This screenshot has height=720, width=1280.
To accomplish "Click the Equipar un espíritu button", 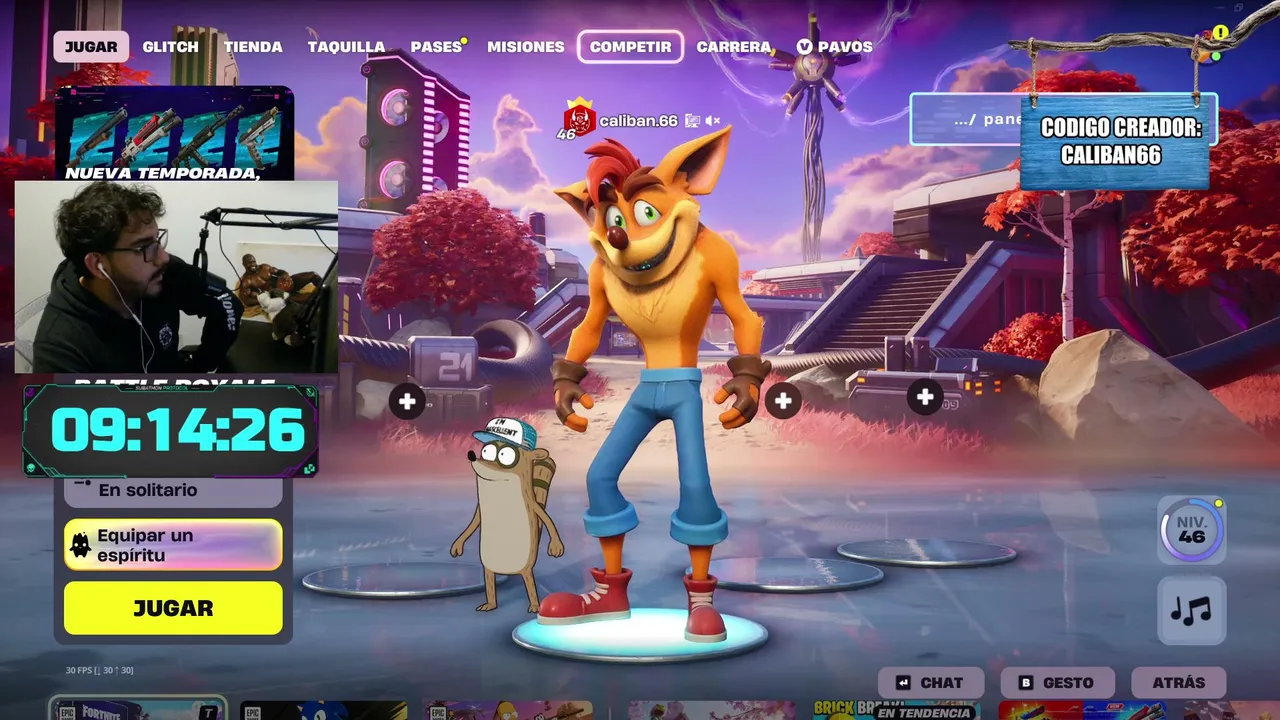I will pyautogui.click(x=173, y=545).
